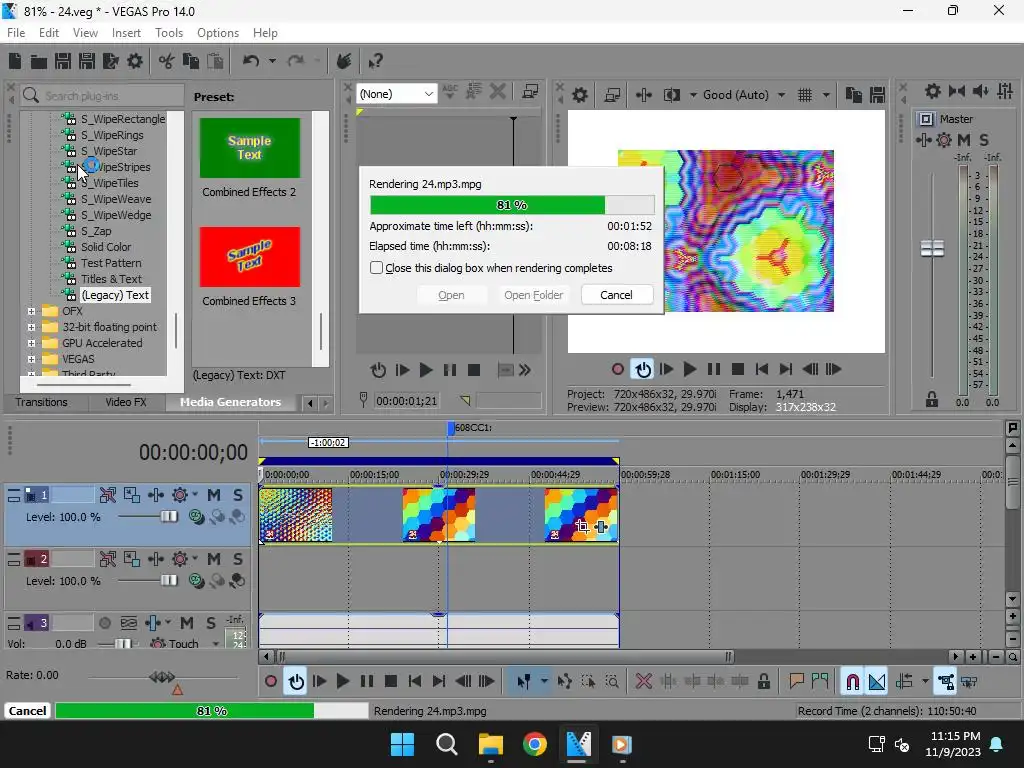
Task: Open the (None) trimmer dropdown
Action: pyautogui.click(x=396, y=94)
